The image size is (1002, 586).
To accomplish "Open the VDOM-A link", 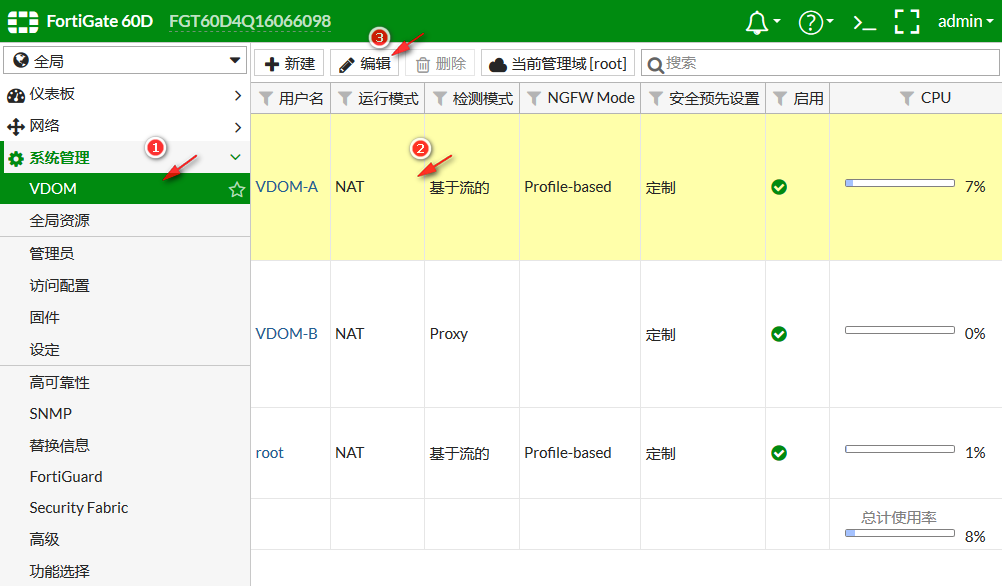I will click(x=286, y=187).
